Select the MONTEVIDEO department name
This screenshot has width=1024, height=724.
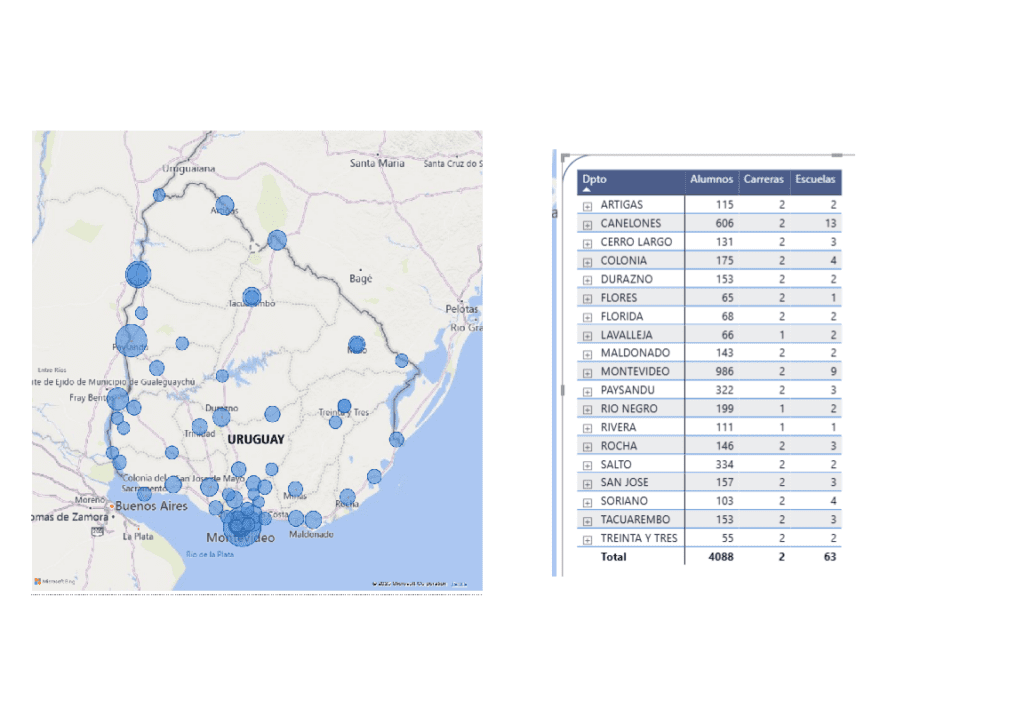pos(635,371)
